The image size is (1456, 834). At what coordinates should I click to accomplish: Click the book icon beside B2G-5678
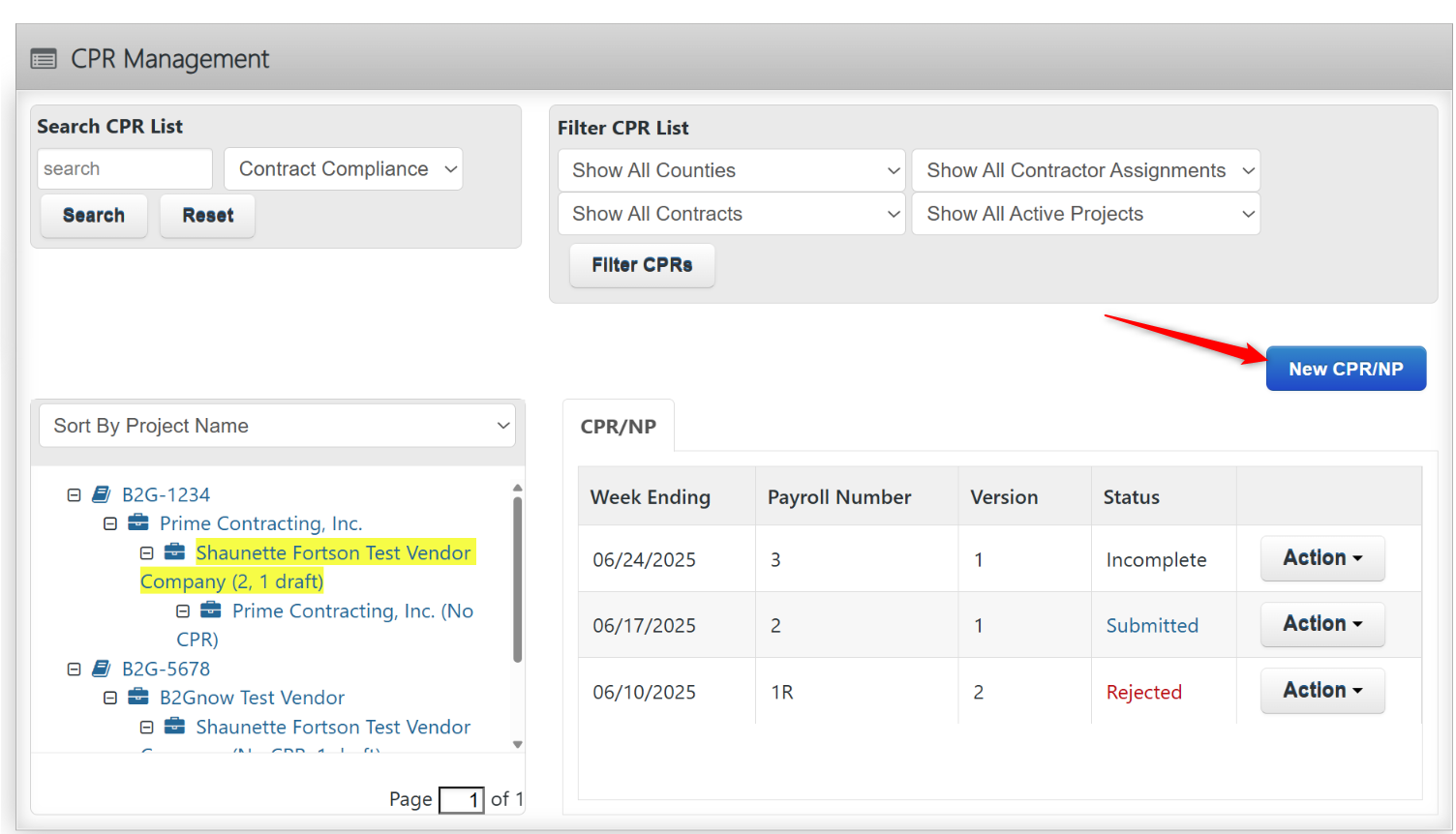point(101,668)
